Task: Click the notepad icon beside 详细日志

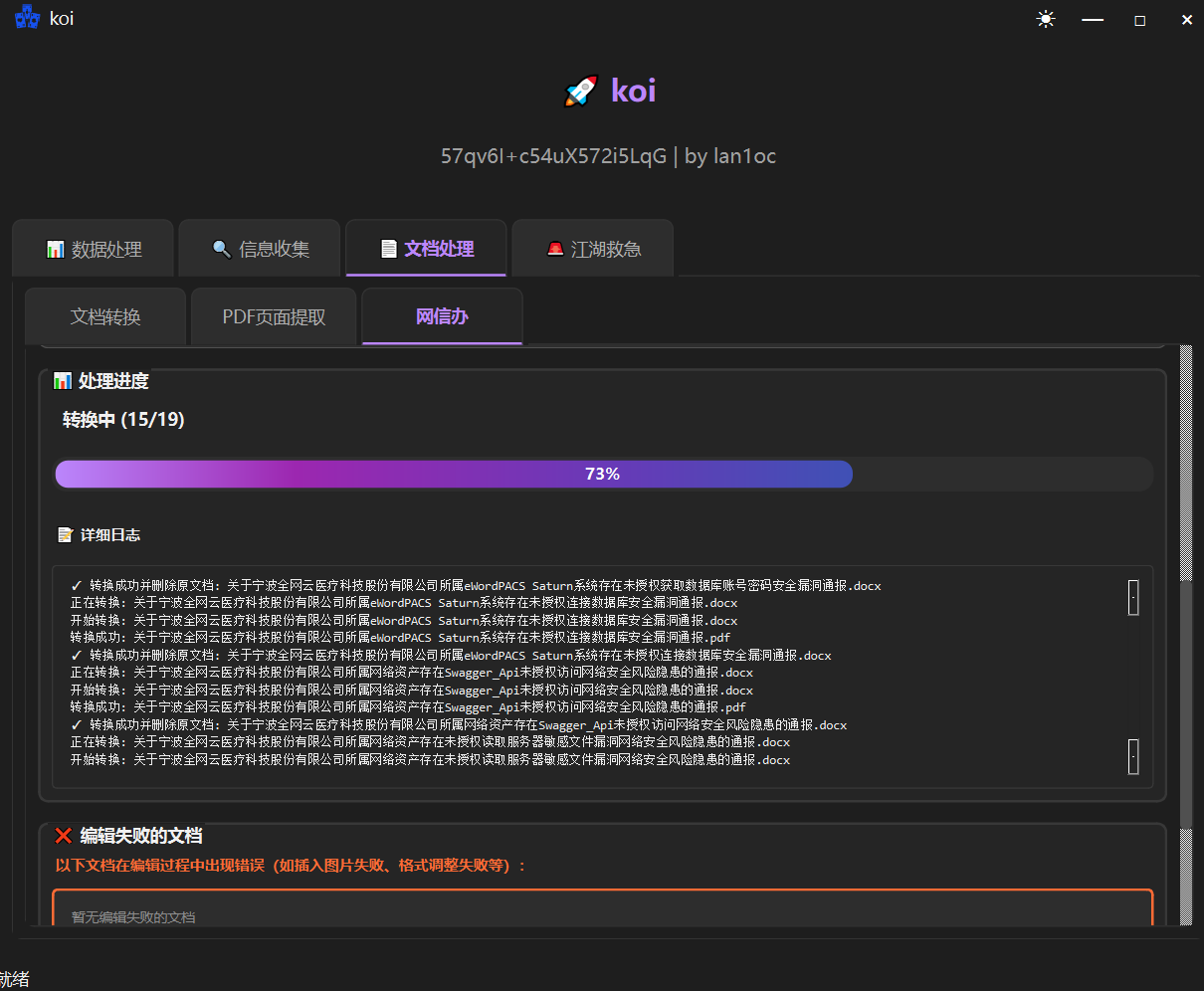Action: (66, 535)
